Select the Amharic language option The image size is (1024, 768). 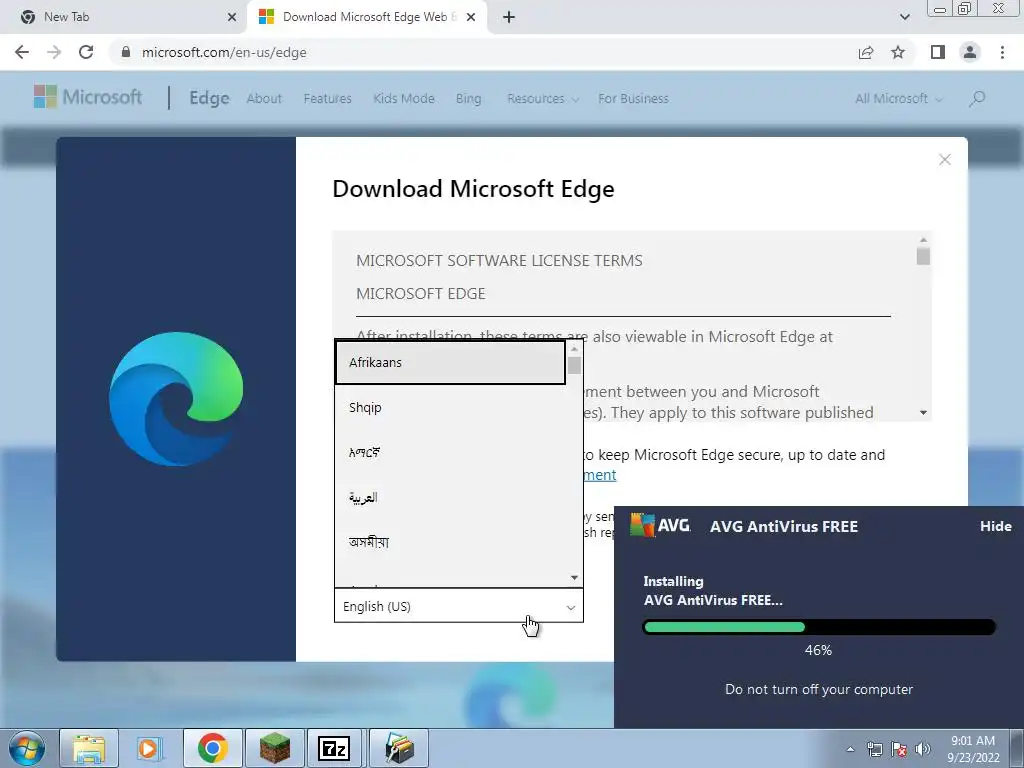(x=450, y=452)
